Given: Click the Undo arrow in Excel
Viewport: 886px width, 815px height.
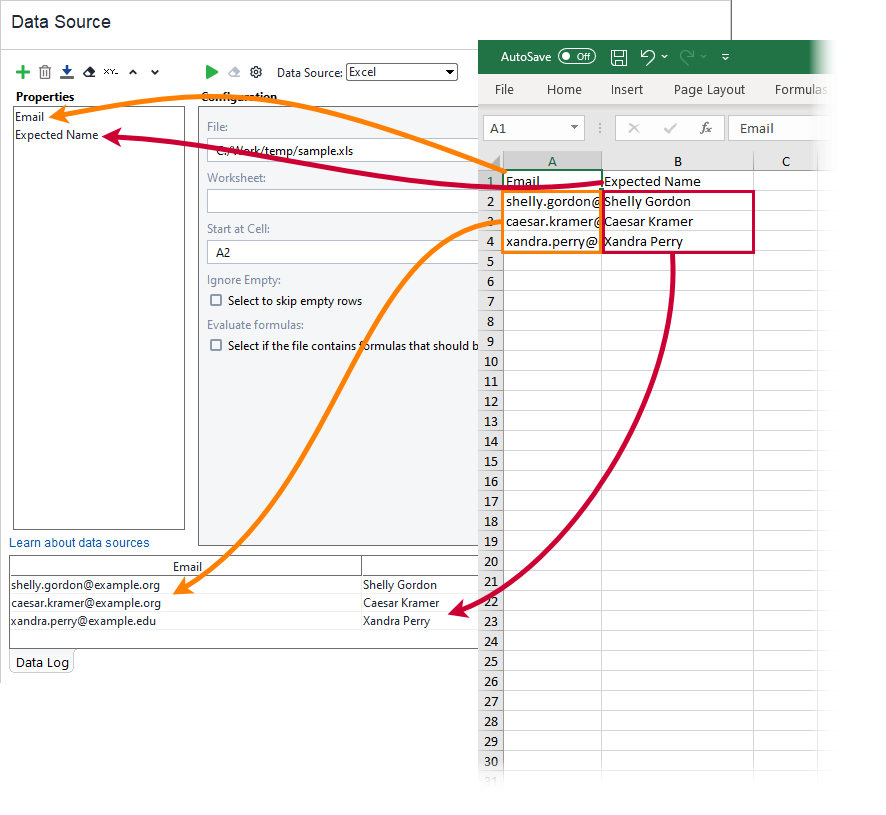Looking at the screenshot, I should point(647,57).
